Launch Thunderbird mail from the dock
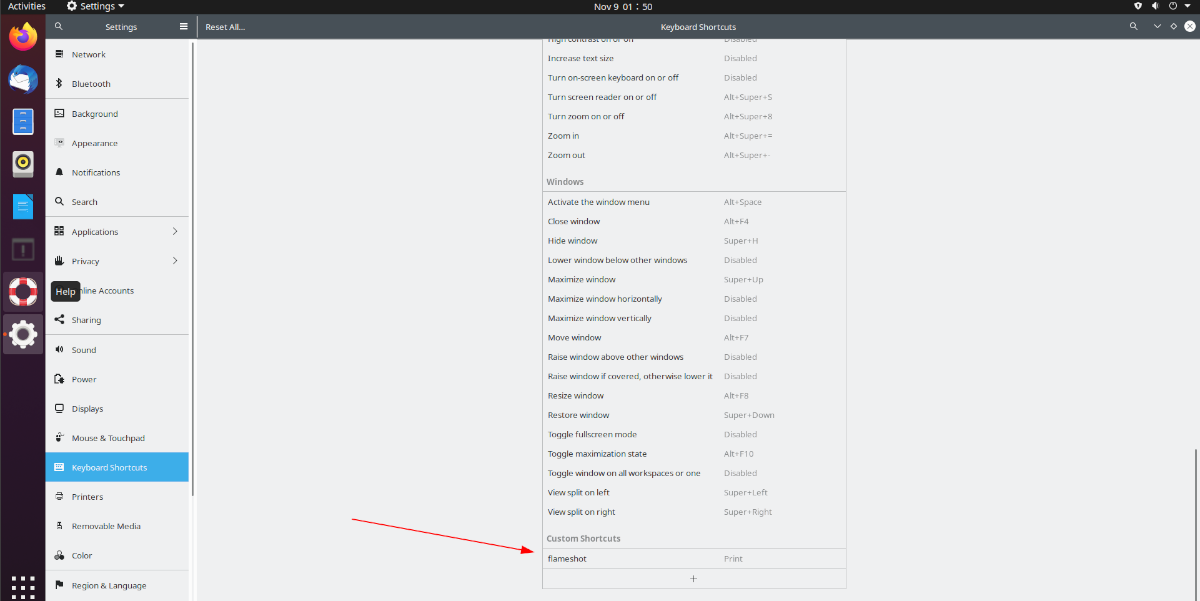 pyautogui.click(x=23, y=79)
